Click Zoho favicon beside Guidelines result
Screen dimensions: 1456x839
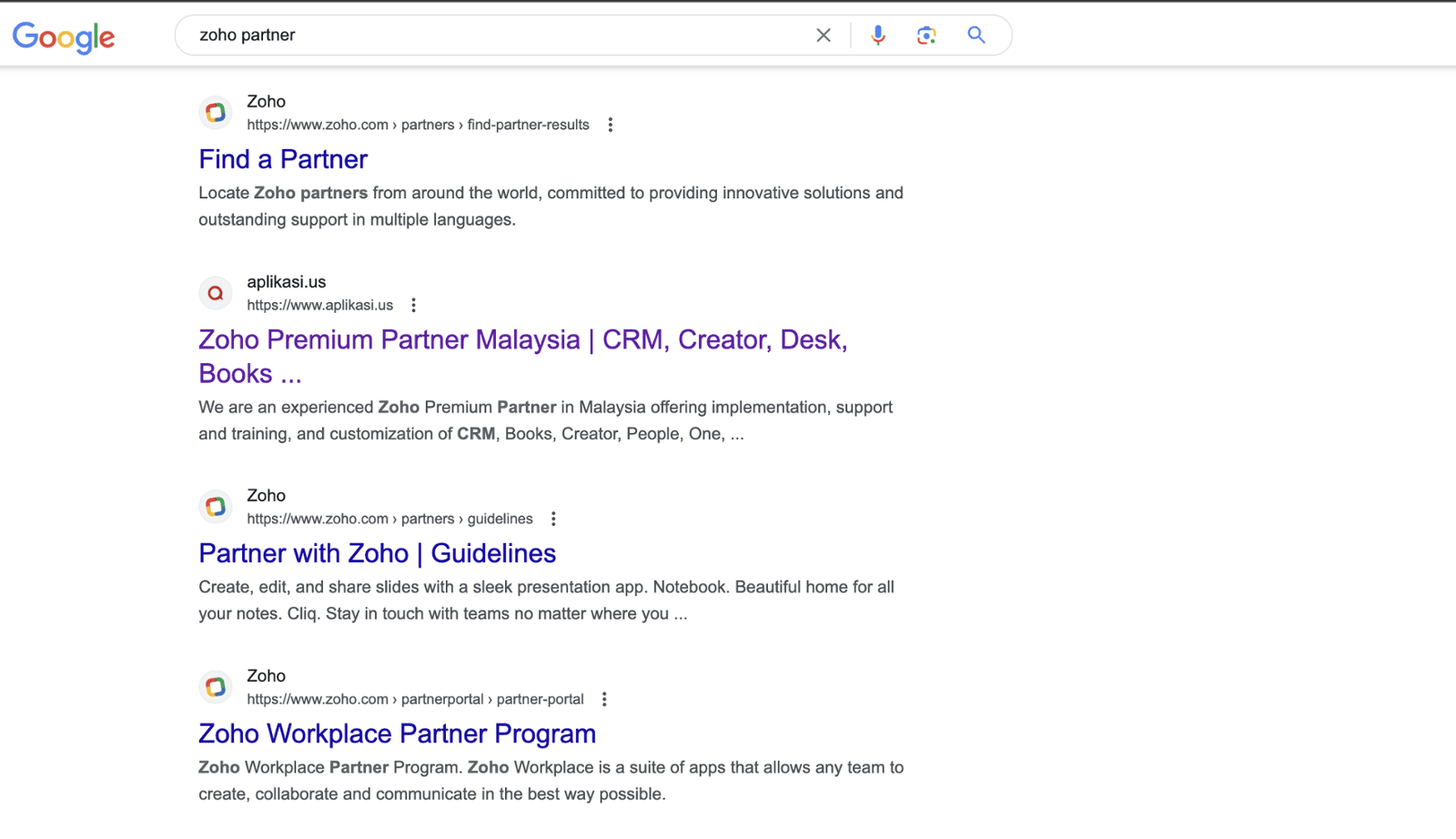216,507
